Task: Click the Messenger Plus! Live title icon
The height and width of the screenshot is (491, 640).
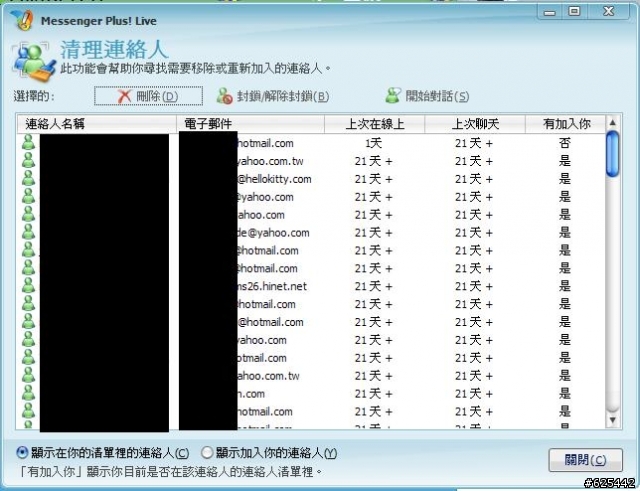Action: click(x=21, y=20)
